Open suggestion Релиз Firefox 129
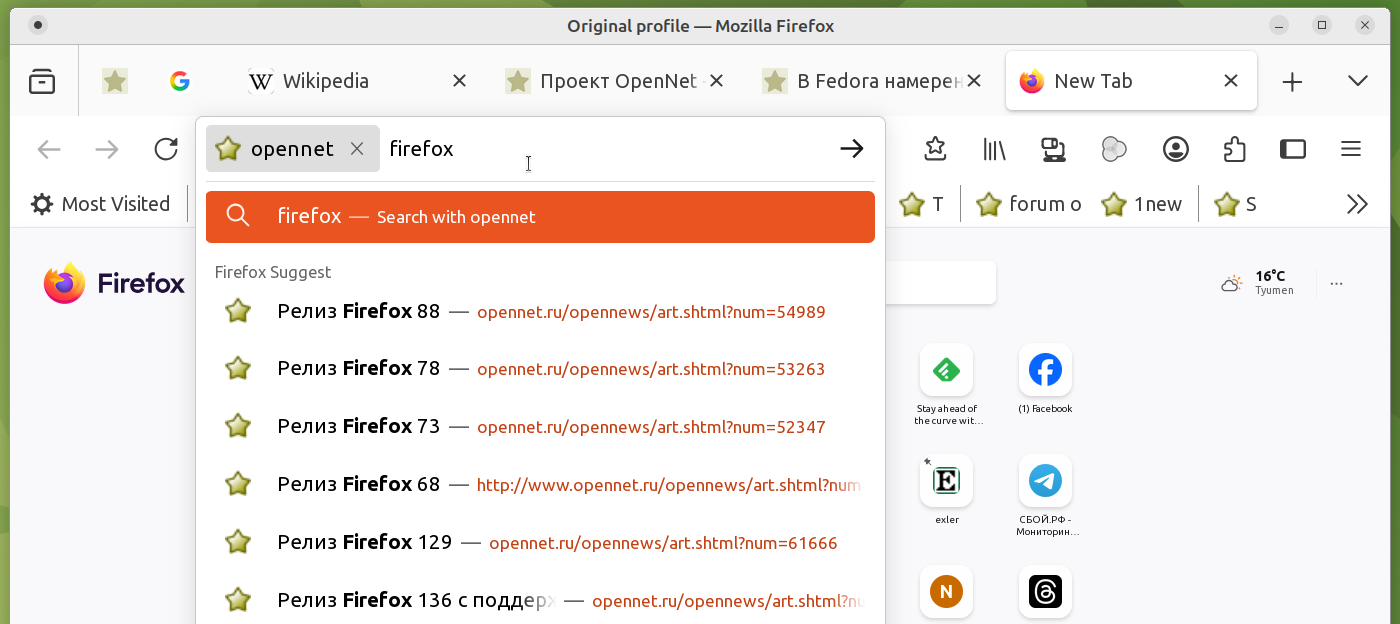The width and height of the screenshot is (1400, 624). click(540, 543)
